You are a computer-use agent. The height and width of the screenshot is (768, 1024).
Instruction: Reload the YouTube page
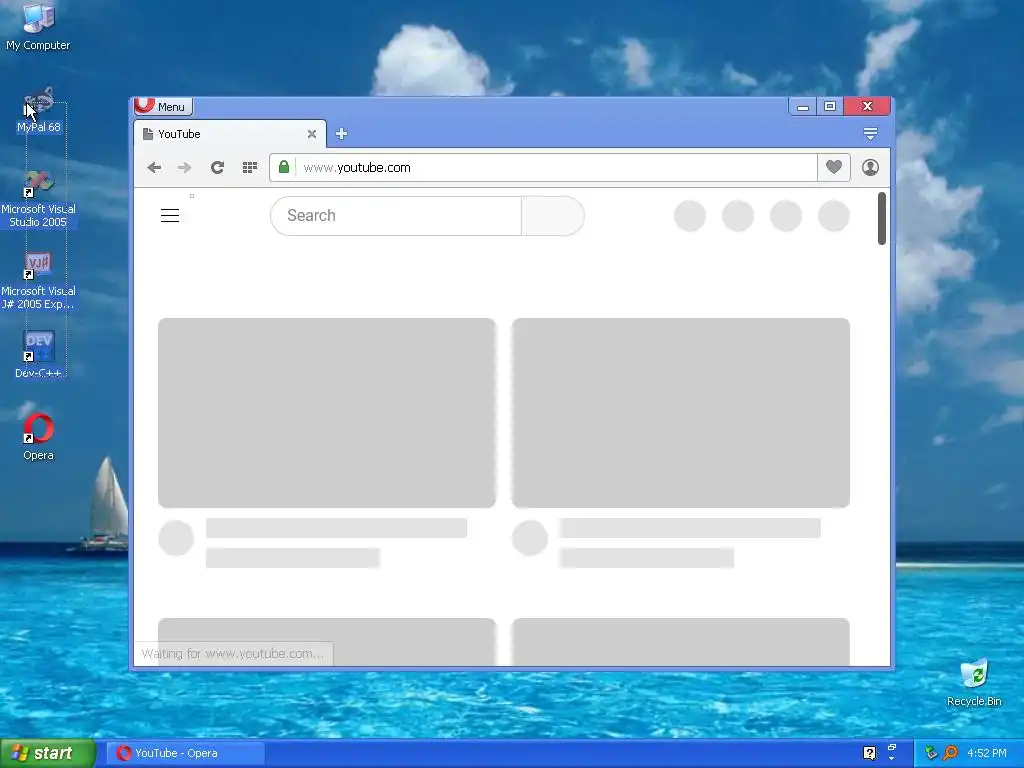coord(217,168)
